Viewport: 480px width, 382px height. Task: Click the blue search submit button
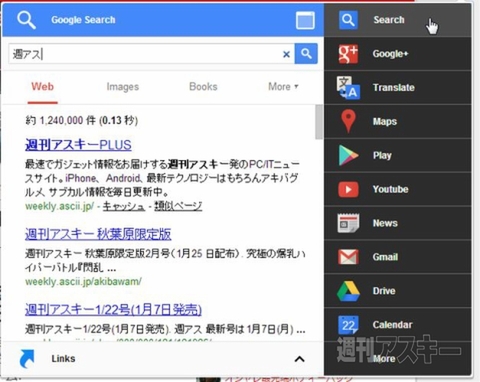click(306, 53)
